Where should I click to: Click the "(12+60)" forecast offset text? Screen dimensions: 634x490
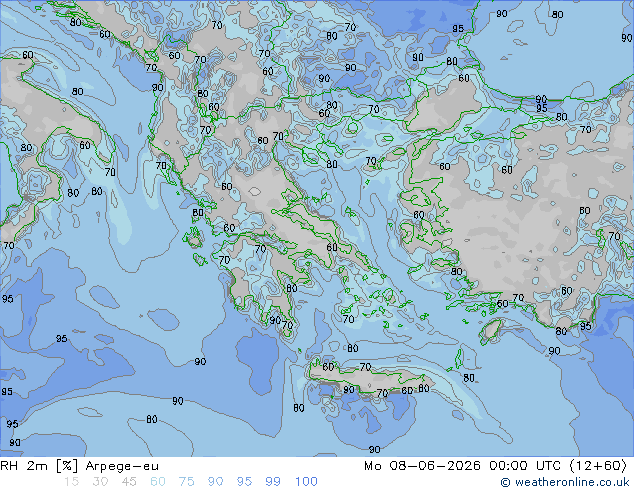[x=598, y=466]
